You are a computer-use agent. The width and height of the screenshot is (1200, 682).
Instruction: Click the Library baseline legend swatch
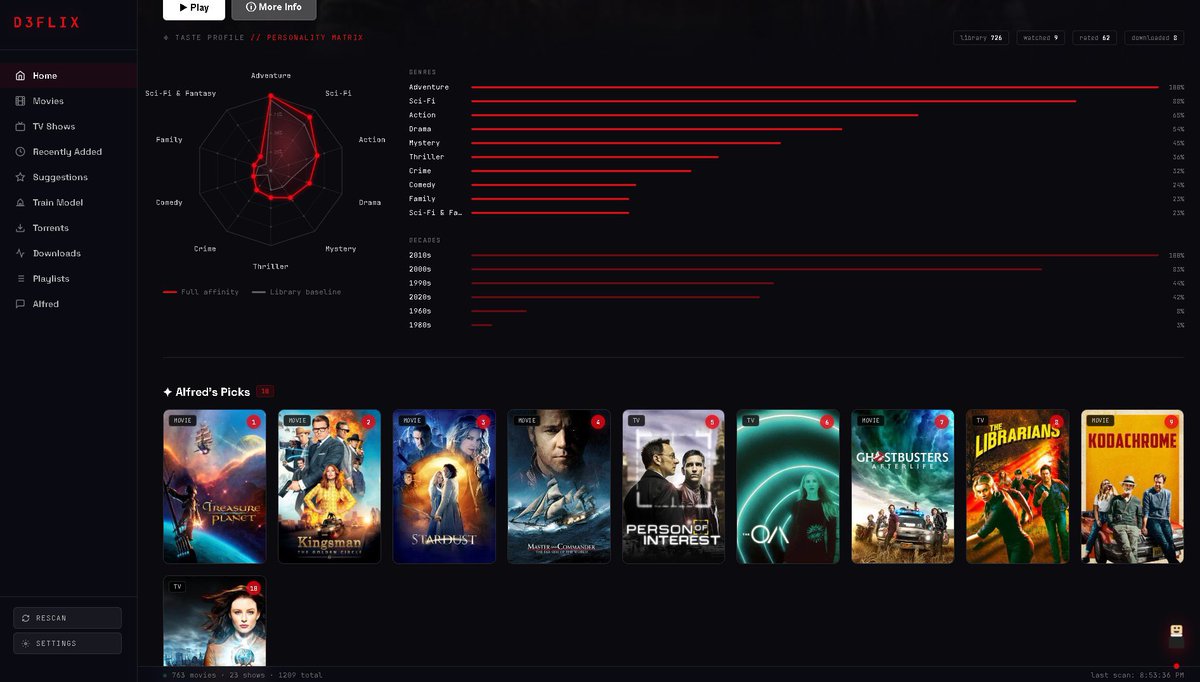tap(259, 292)
